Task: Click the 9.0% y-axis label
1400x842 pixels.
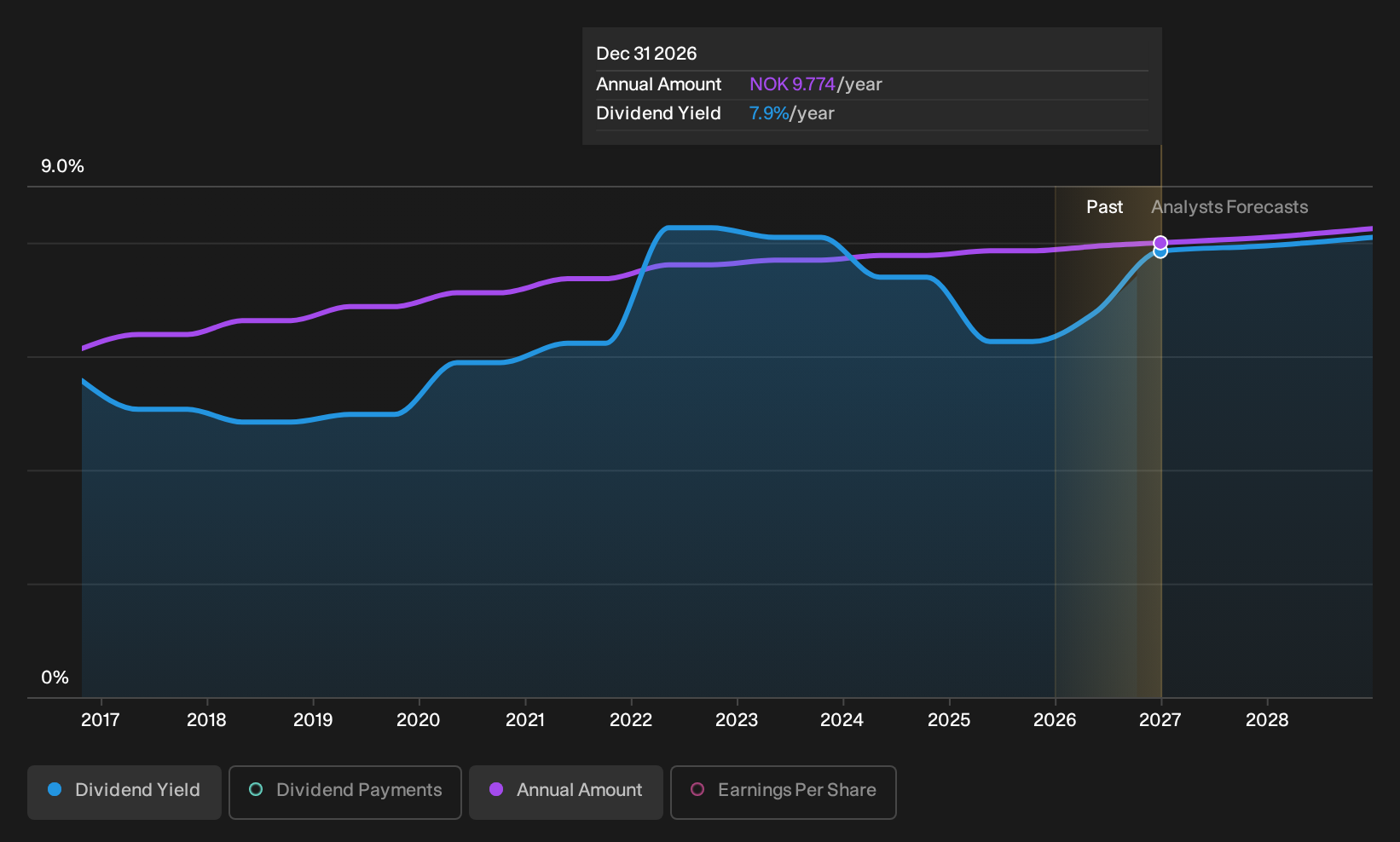Action: (x=63, y=166)
